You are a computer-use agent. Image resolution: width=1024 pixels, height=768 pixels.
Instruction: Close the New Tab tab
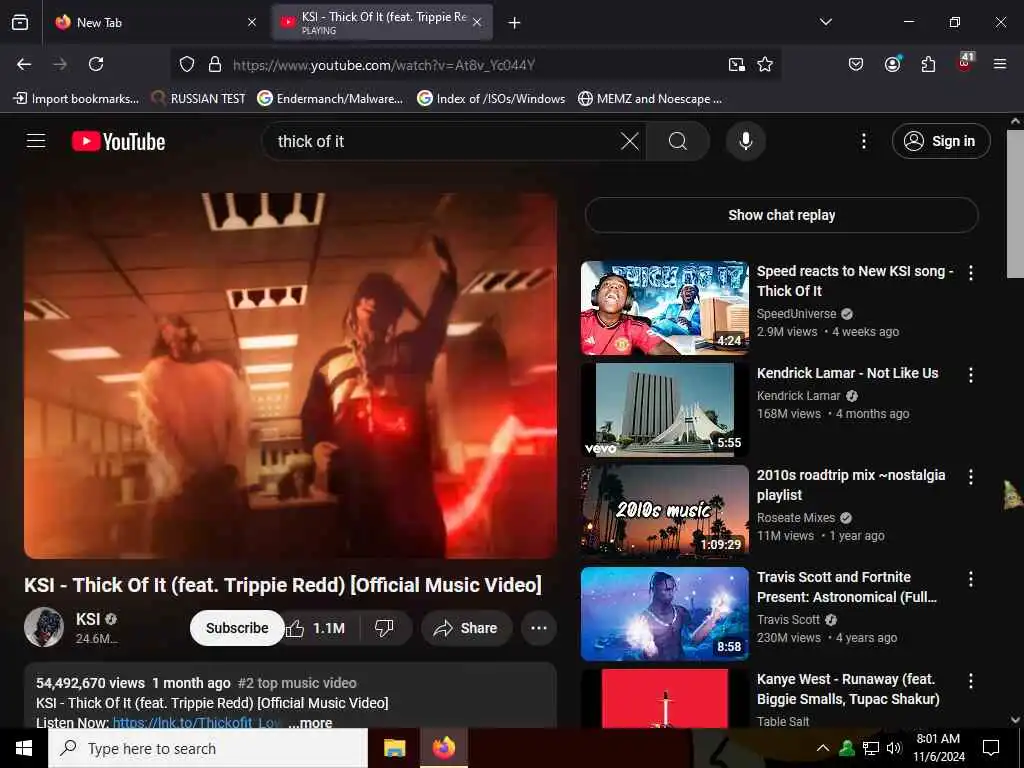[252, 22]
